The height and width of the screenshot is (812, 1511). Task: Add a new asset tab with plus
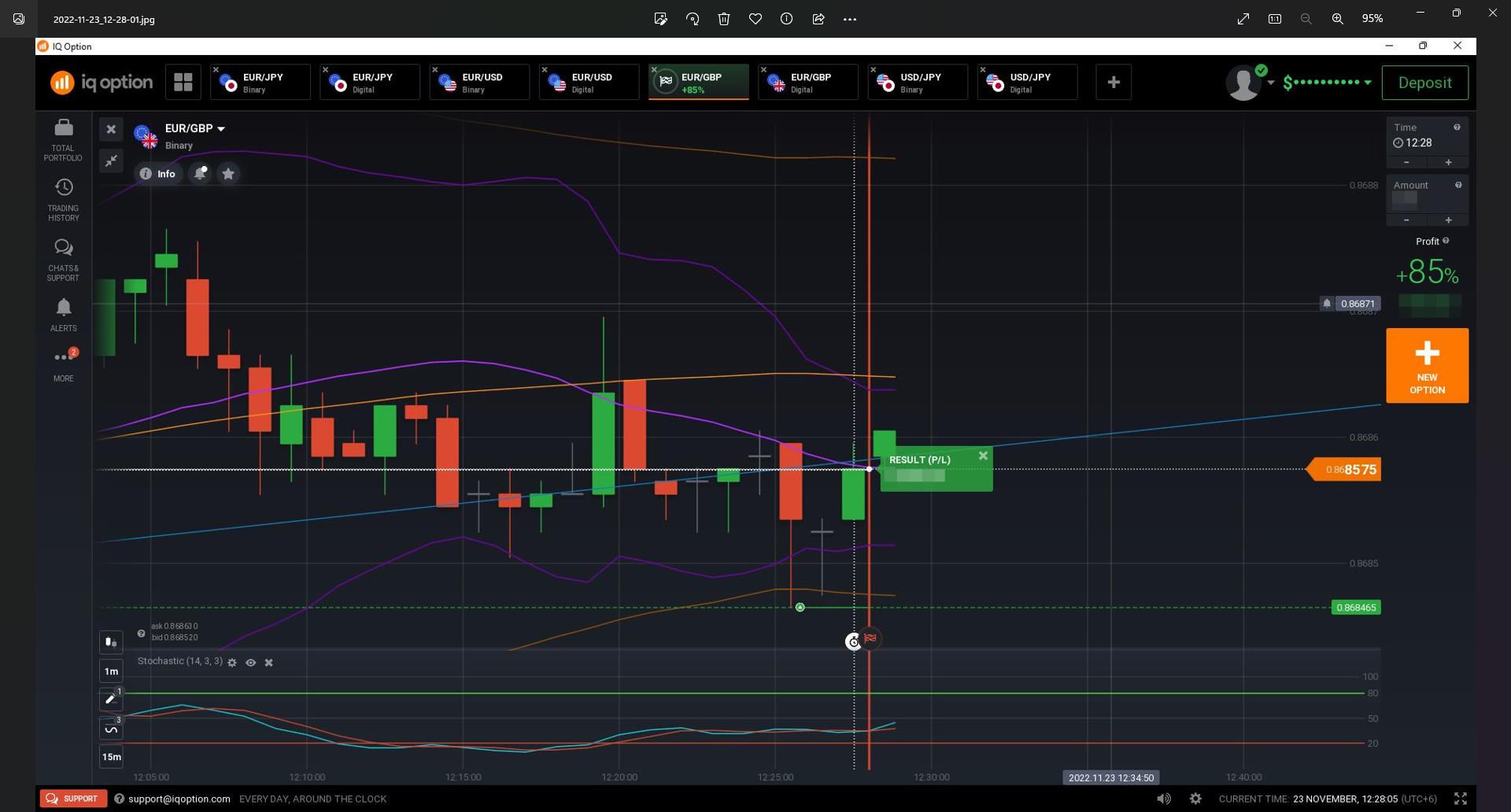(1113, 82)
